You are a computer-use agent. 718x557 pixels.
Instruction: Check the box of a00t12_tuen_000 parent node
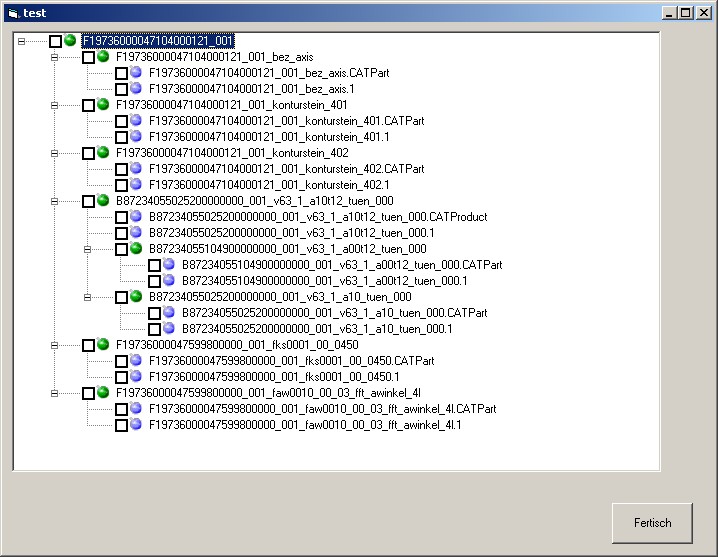121,249
